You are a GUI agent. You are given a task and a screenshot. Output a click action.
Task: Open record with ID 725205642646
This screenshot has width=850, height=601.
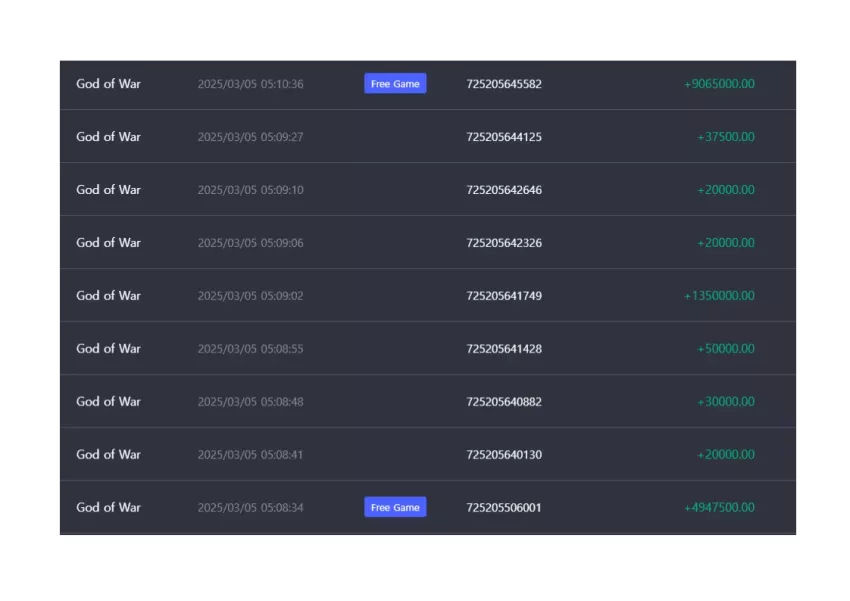click(x=504, y=190)
